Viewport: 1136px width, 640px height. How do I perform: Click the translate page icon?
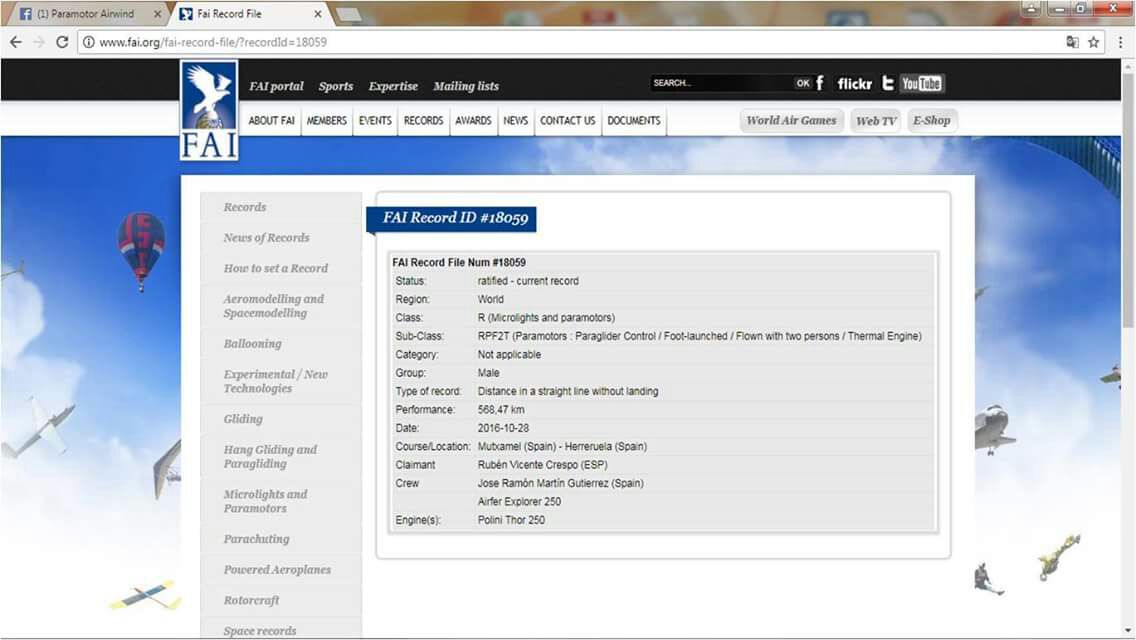pyautogui.click(x=1072, y=42)
